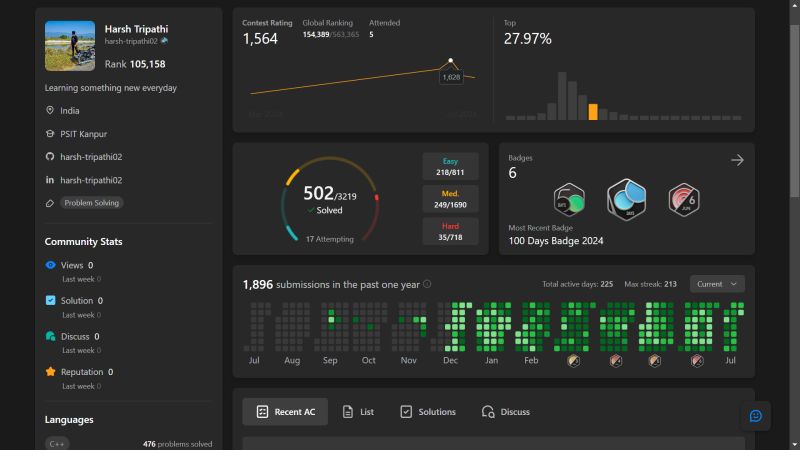
Task: Open all badges with the arrow
Action: click(x=737, y=160)
